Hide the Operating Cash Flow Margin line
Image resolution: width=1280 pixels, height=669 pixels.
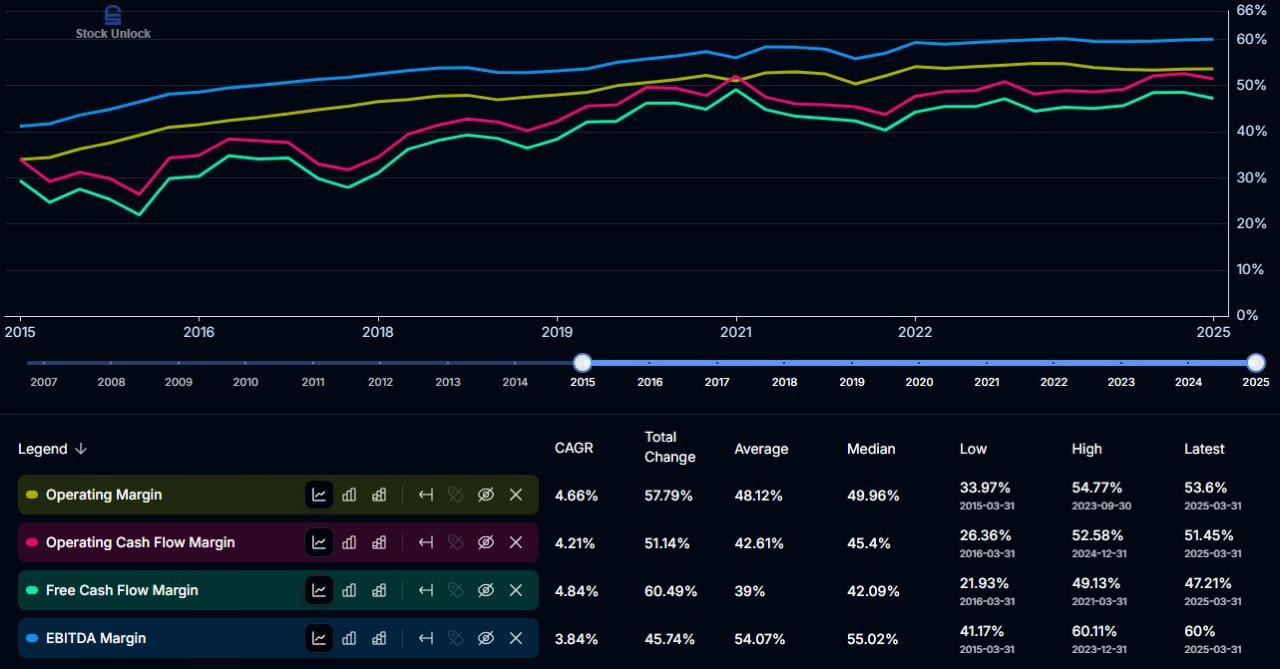(x=486, y=542)
